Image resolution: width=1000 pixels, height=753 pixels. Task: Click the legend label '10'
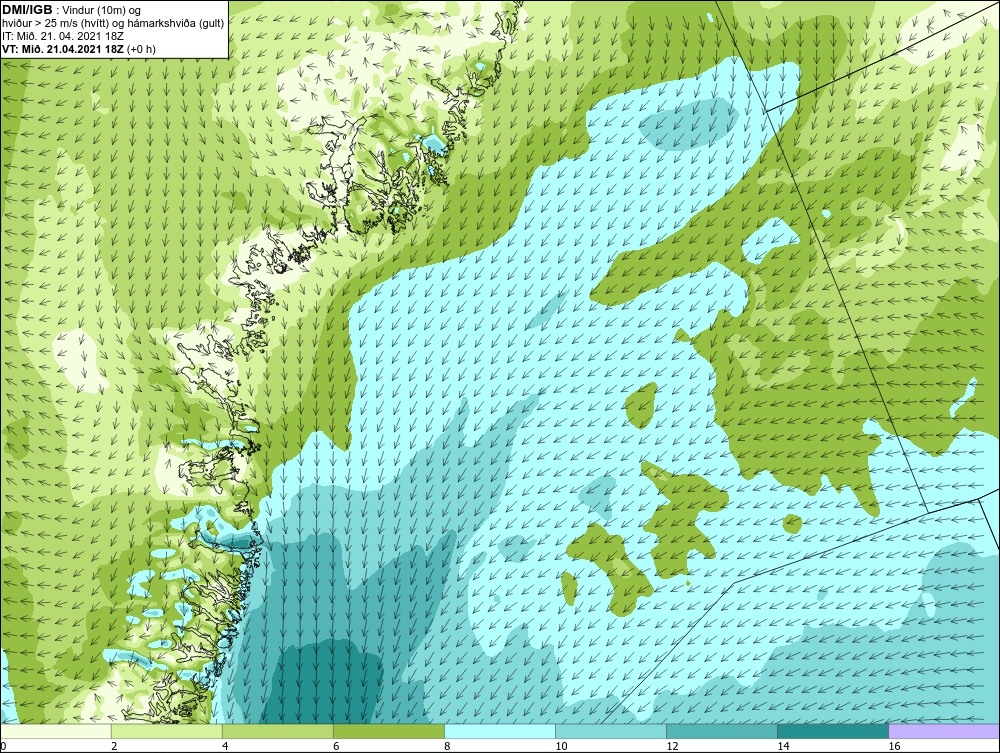pos(561,747)
